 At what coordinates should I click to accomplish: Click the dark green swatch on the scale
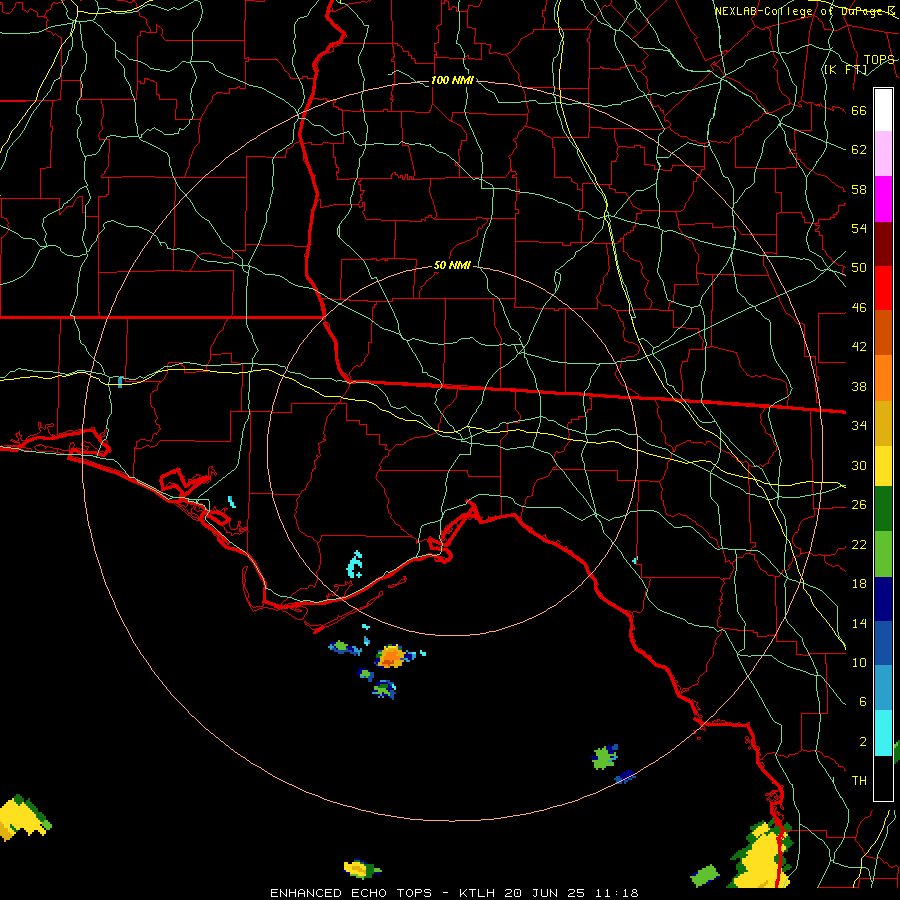tap(883, 509)
